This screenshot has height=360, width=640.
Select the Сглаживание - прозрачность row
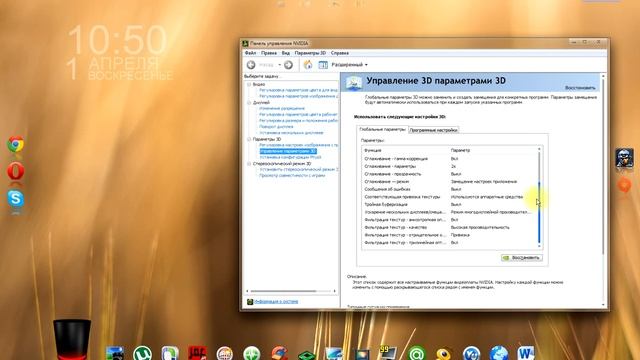[449, 174]
